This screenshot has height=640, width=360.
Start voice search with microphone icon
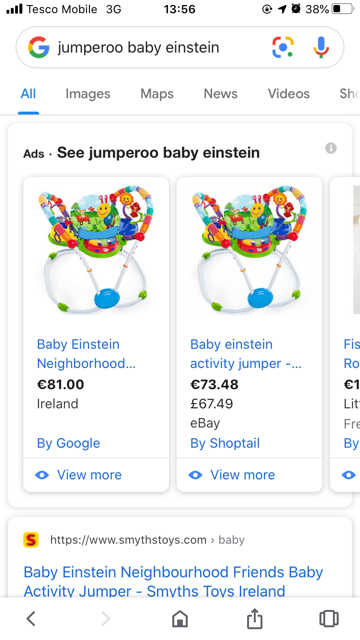[321, 47]
